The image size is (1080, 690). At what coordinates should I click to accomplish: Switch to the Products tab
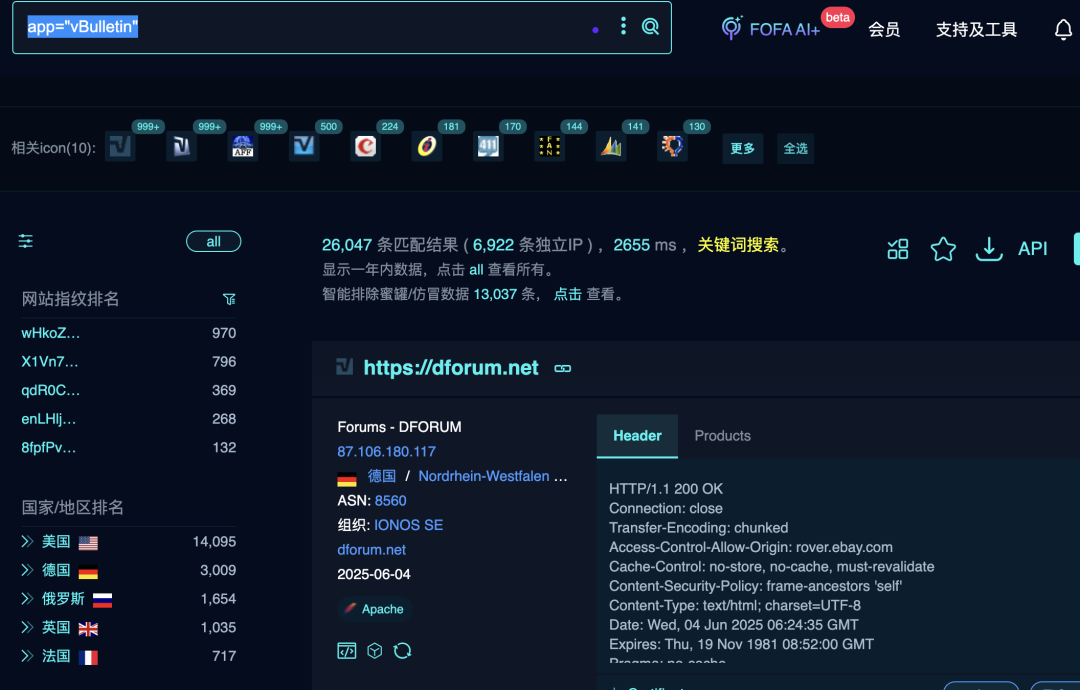[723, 436]
